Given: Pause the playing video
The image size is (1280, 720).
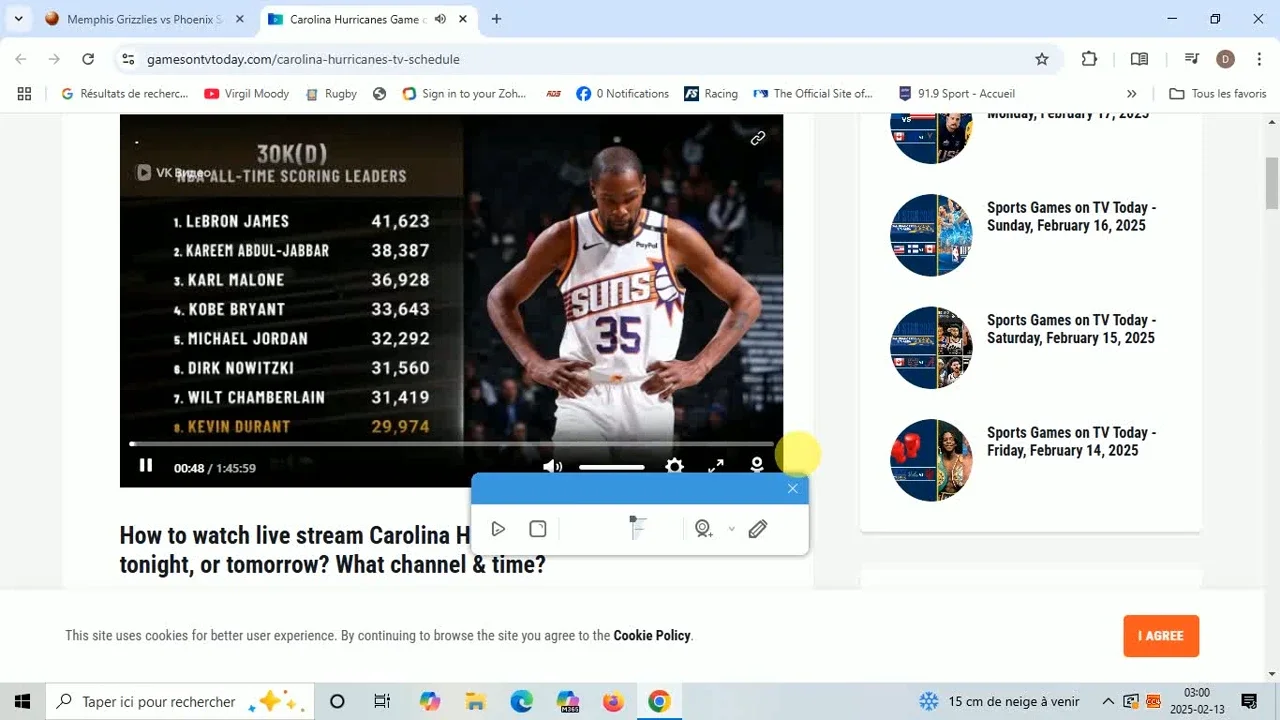Looking at the screenshot, I should click(146, 466).
